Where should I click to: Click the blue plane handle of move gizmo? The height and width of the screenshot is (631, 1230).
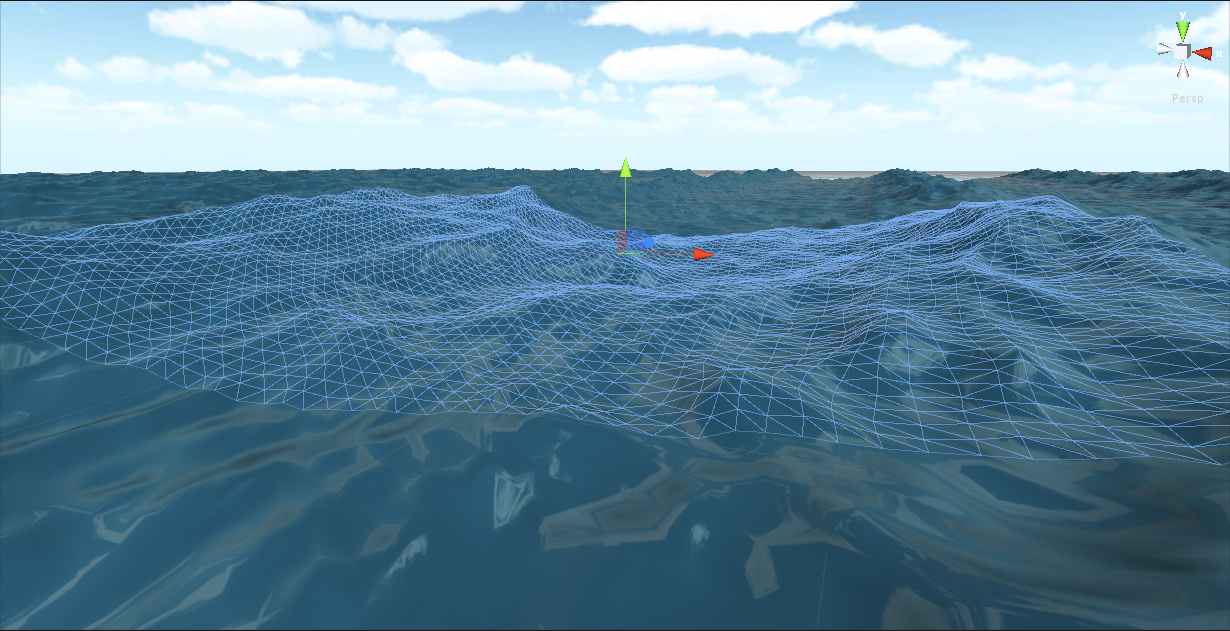point(635,240)
